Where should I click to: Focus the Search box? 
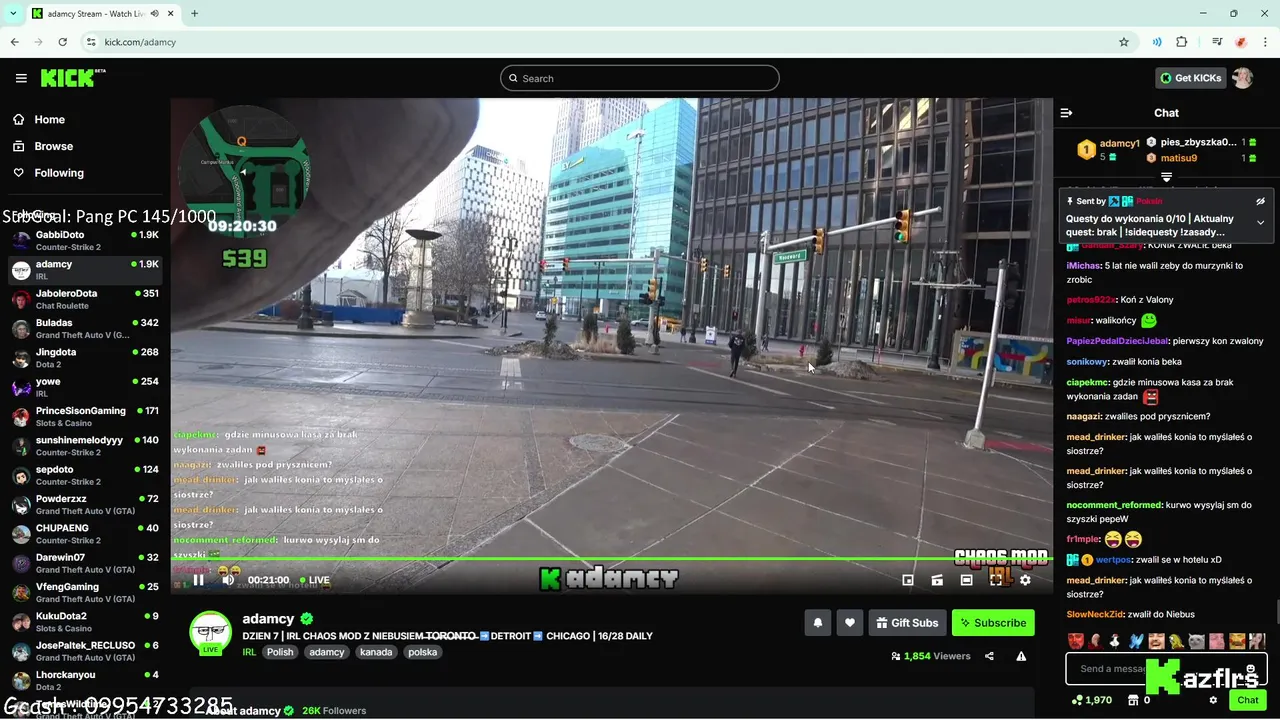pos(640,78)
